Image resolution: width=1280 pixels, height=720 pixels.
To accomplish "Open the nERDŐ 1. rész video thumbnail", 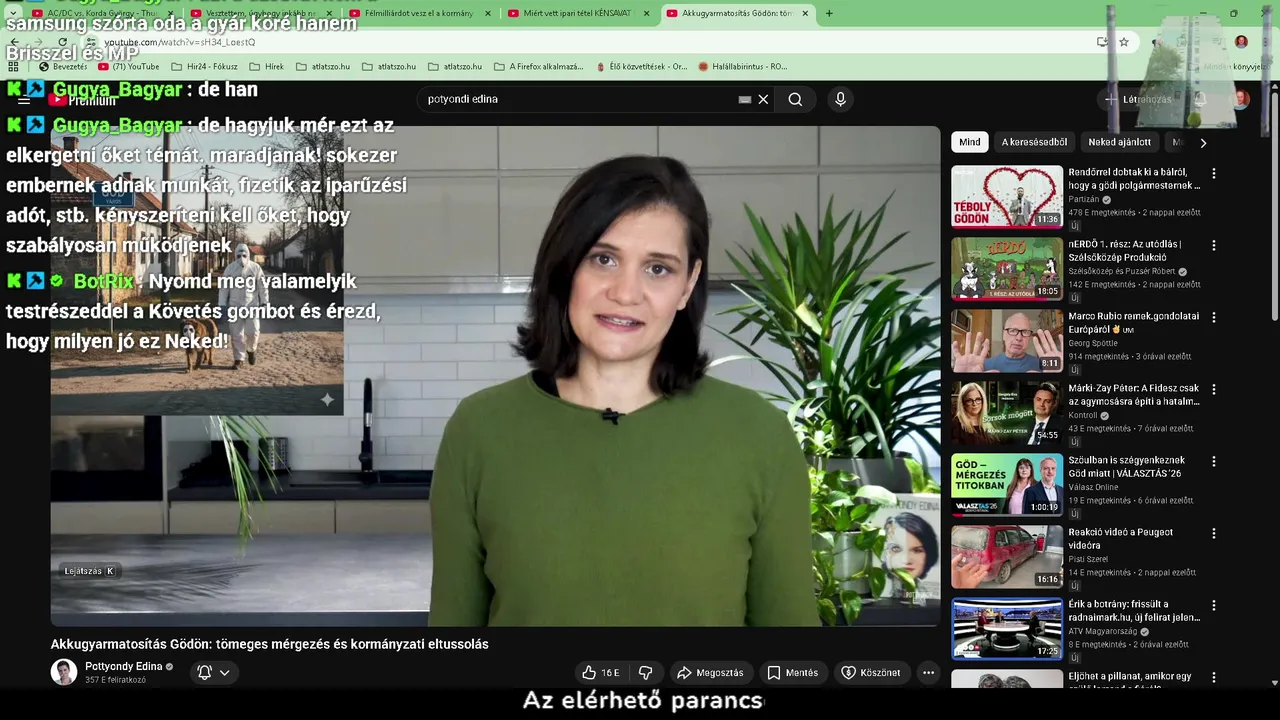I will [x=1007, y=268].
